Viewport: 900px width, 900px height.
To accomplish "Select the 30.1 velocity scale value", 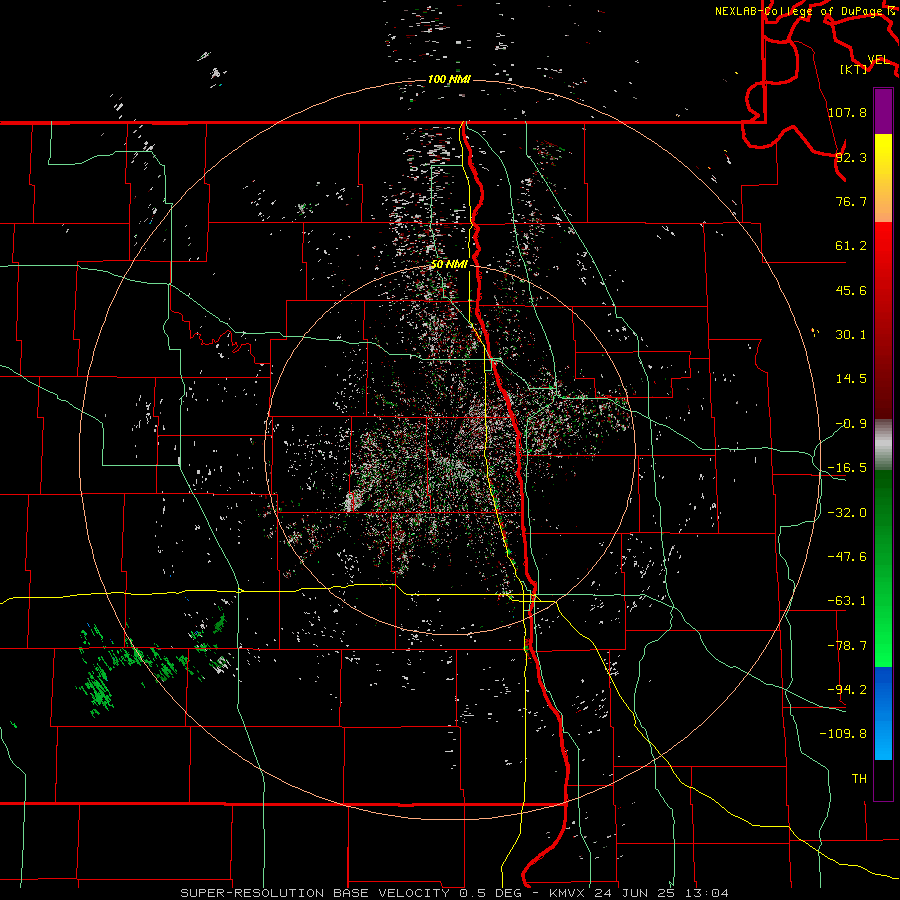I will tap(851, 335).
